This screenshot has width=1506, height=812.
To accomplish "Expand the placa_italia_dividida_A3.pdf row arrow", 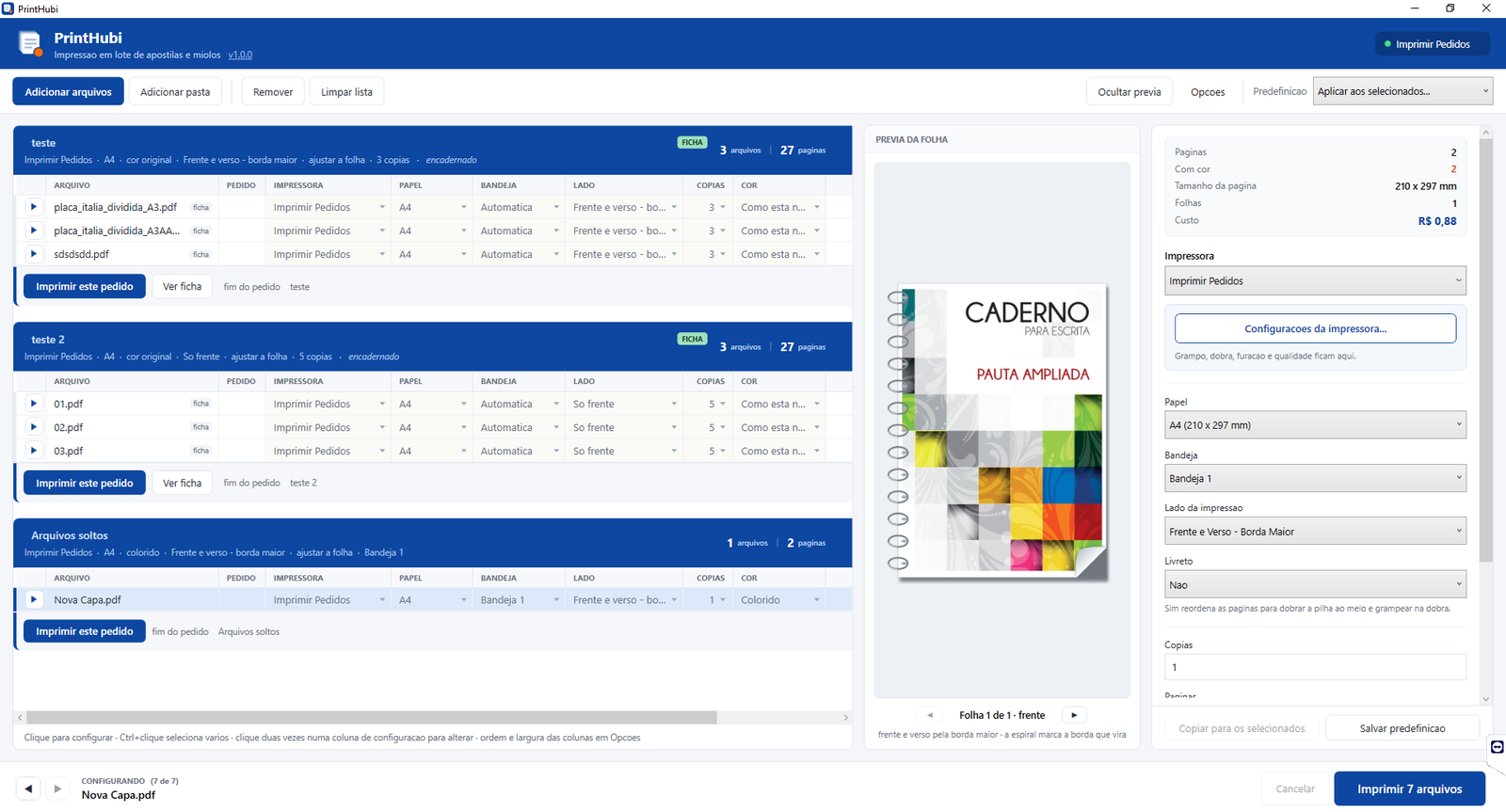I will [x=34, y=207].
